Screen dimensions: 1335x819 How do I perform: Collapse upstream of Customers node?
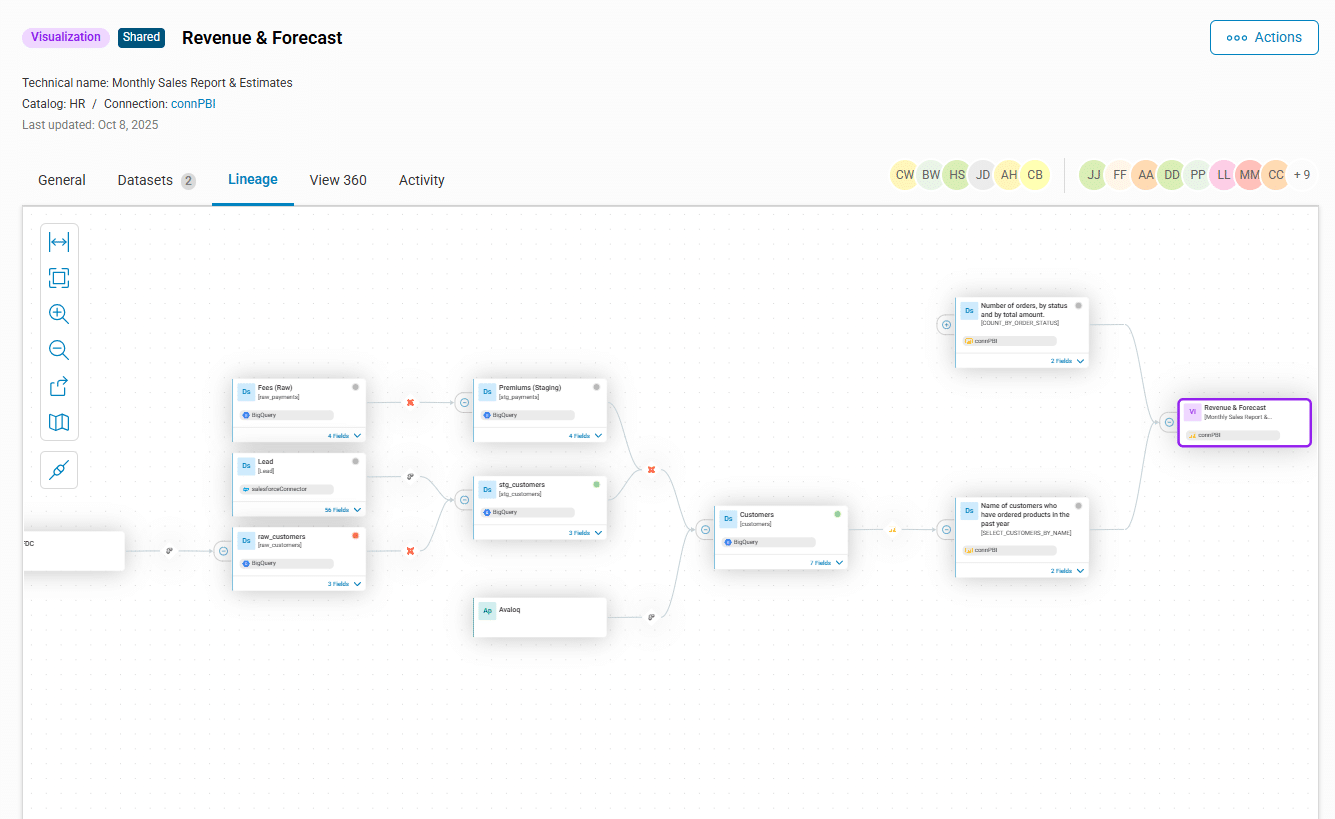coord(705,530)
